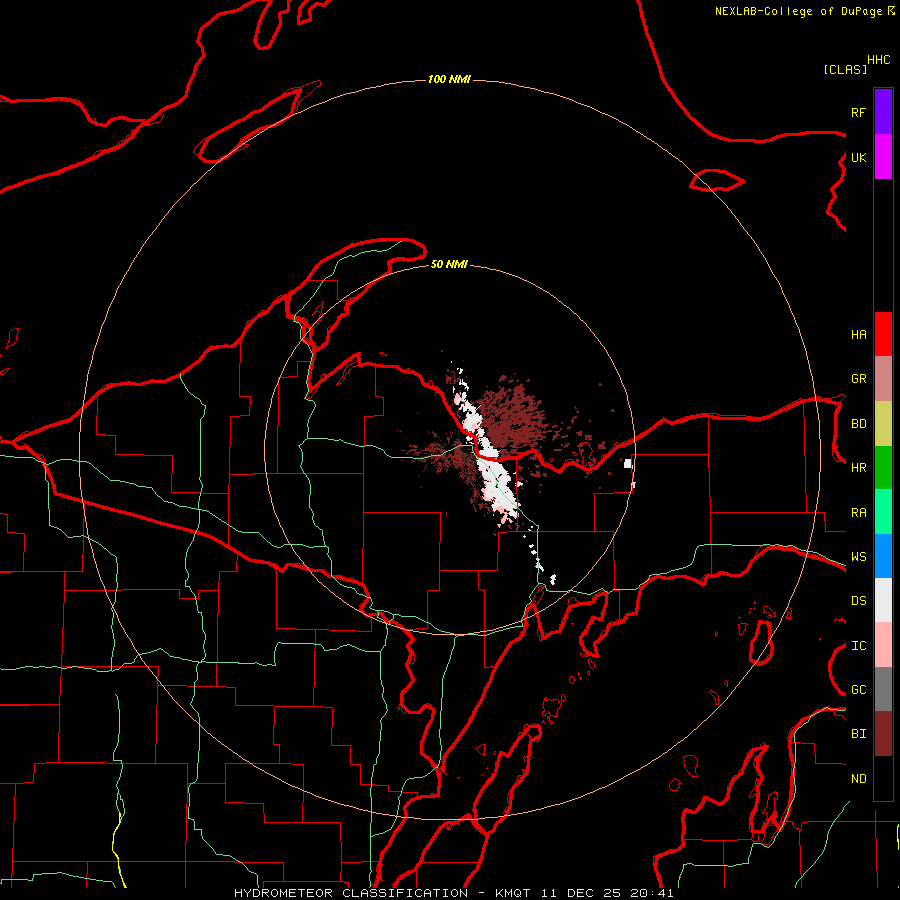
Task: Click the "GC" legend label
Action: coord(858,689)
